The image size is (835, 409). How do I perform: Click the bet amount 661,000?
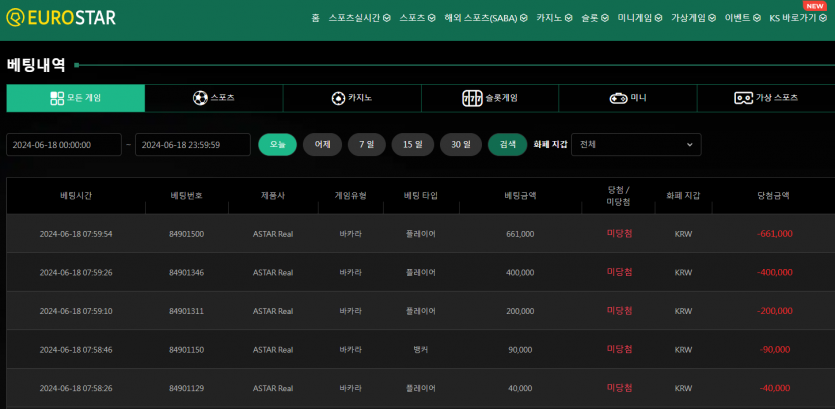coord(520,234)
